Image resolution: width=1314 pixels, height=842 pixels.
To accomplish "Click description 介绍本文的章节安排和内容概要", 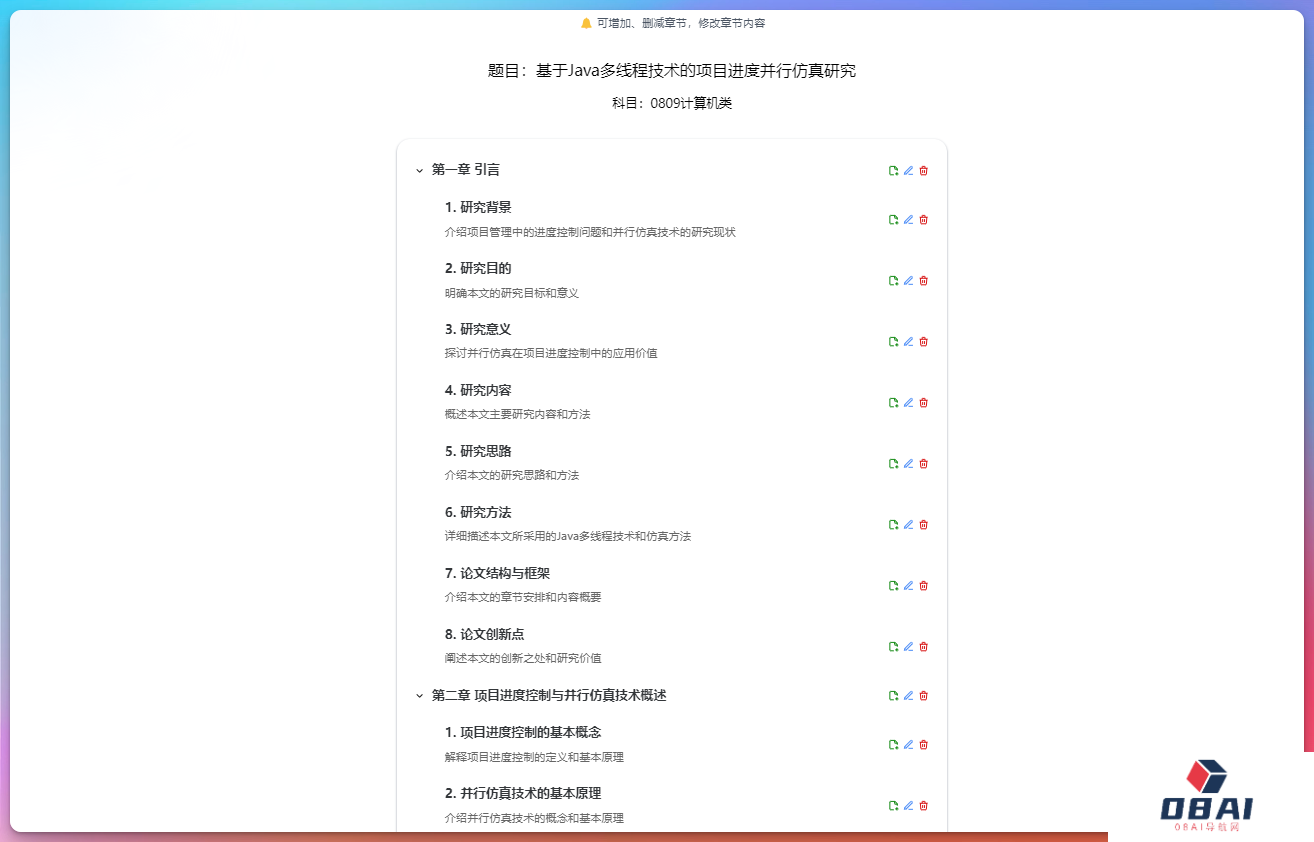I will tap(523, 597).
